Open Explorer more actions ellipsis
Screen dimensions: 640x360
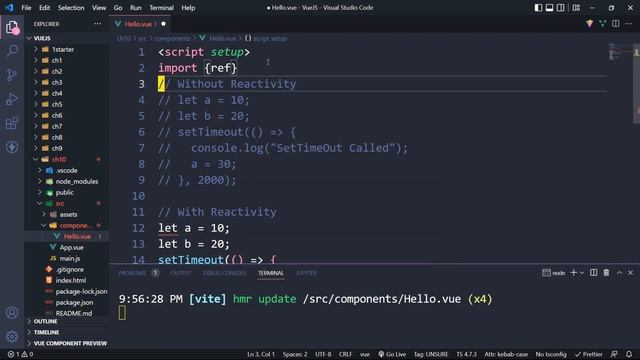97,24
